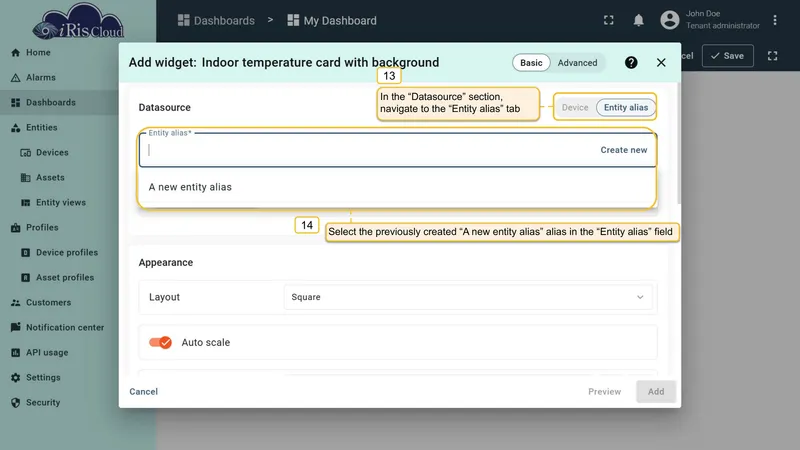
Task: Click the Customers people icon
Action: point(15,303)
